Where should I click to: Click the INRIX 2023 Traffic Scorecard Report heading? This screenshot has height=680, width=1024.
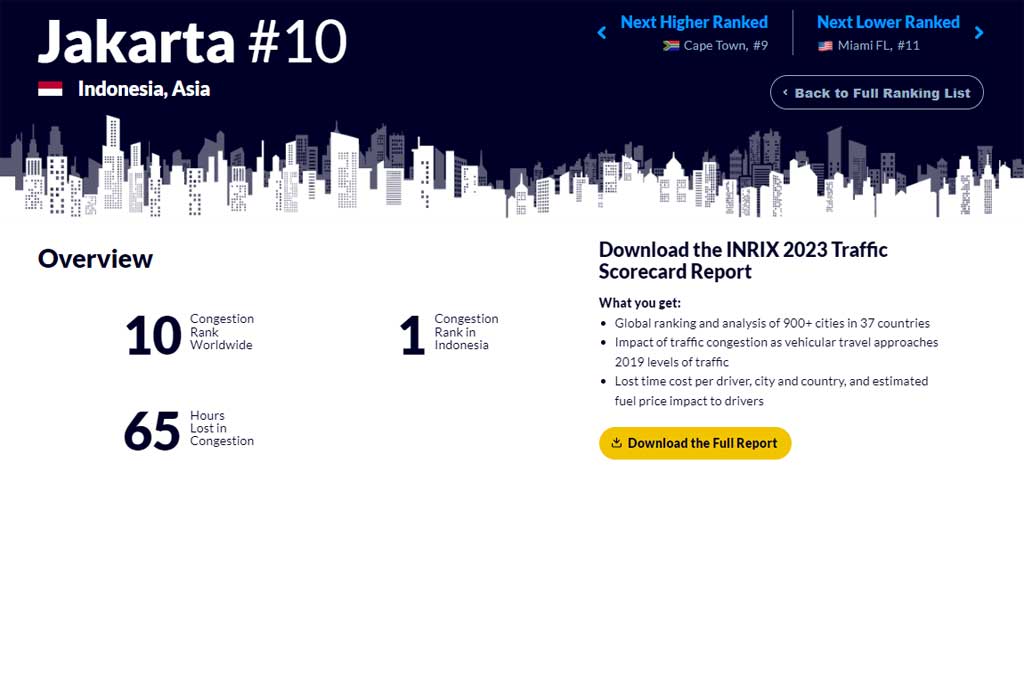click(743, 260)
